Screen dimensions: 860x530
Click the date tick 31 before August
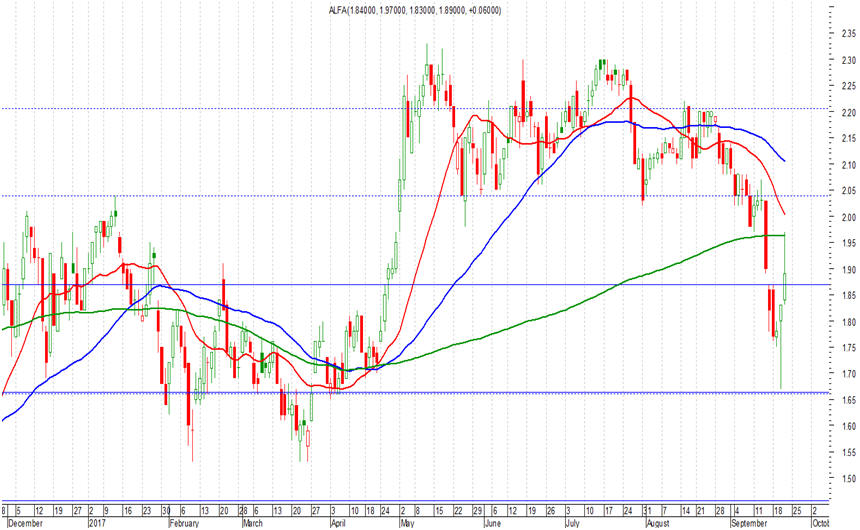(x=648, y=511)
